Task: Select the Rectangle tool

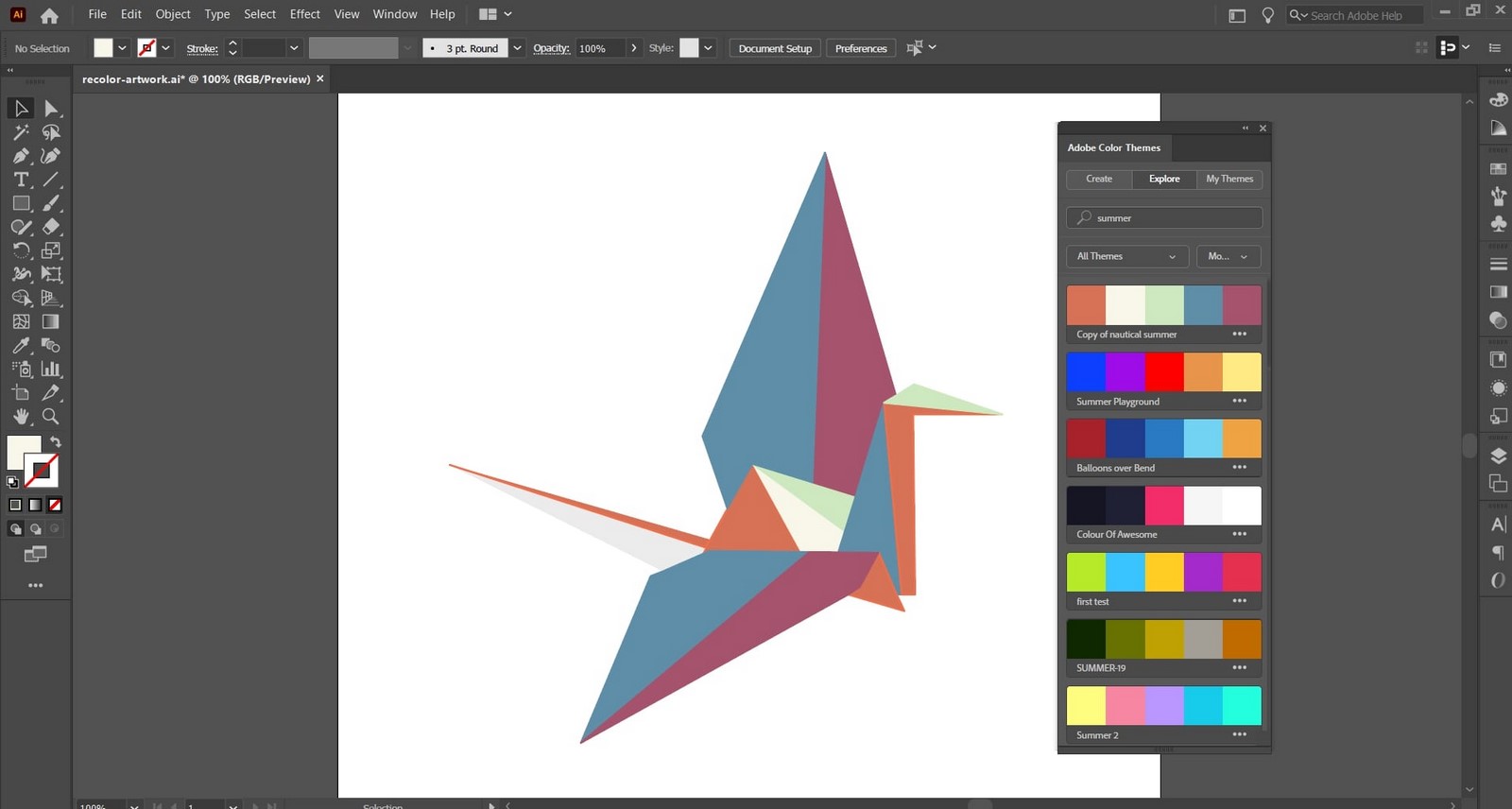Action: (21, 203)
